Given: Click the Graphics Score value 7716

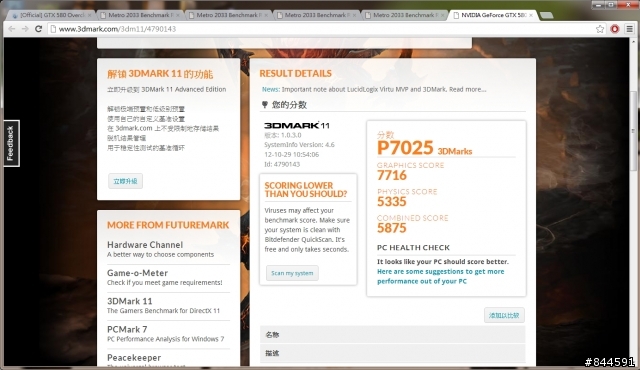Looking at the screenshot, I should 392,175.
